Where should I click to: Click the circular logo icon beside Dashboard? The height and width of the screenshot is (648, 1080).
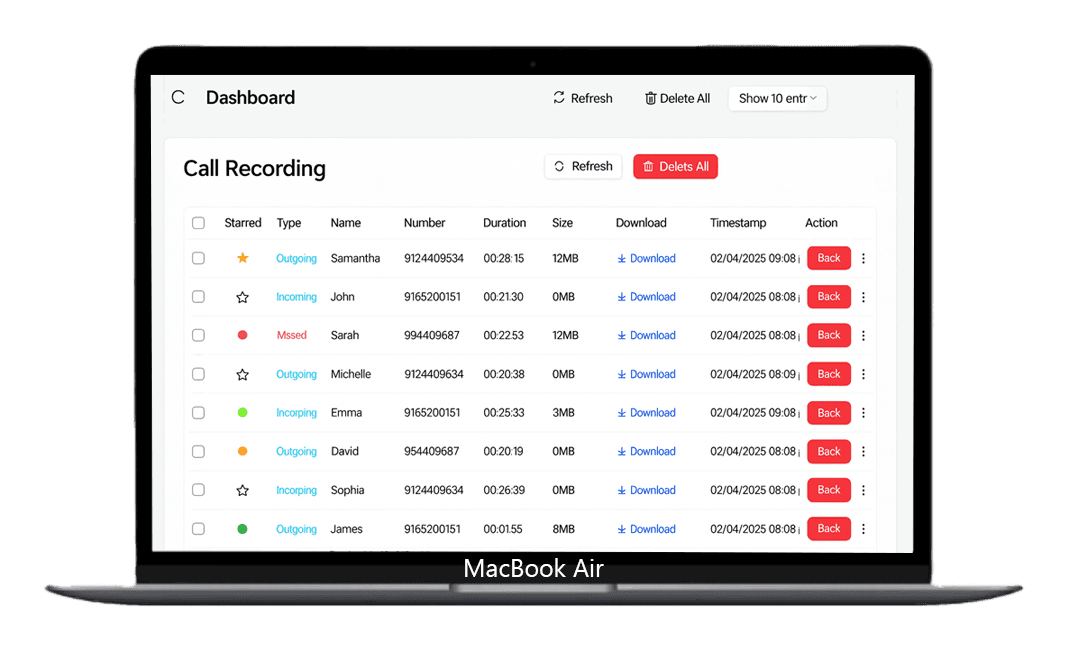[178, 97]
